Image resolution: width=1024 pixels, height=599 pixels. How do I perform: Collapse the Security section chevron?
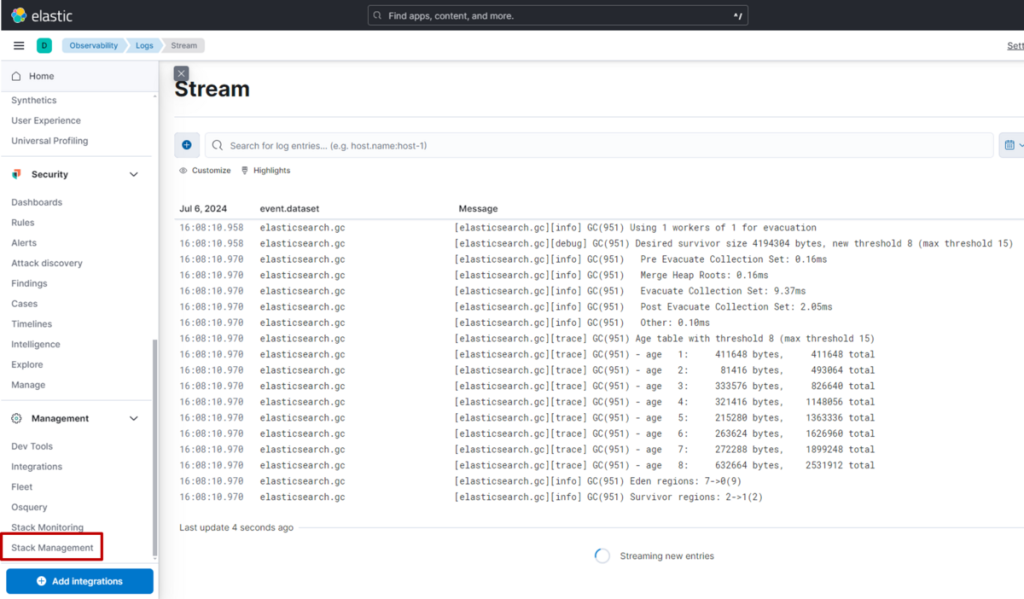134,174
